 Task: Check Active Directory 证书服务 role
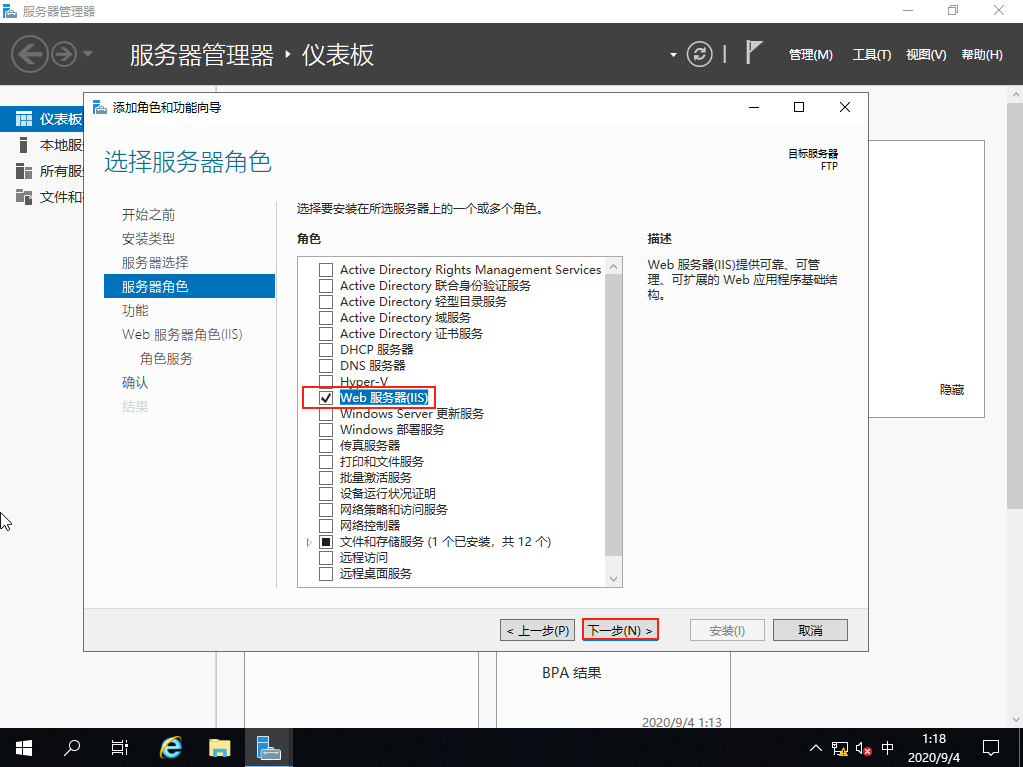(326, 334)
